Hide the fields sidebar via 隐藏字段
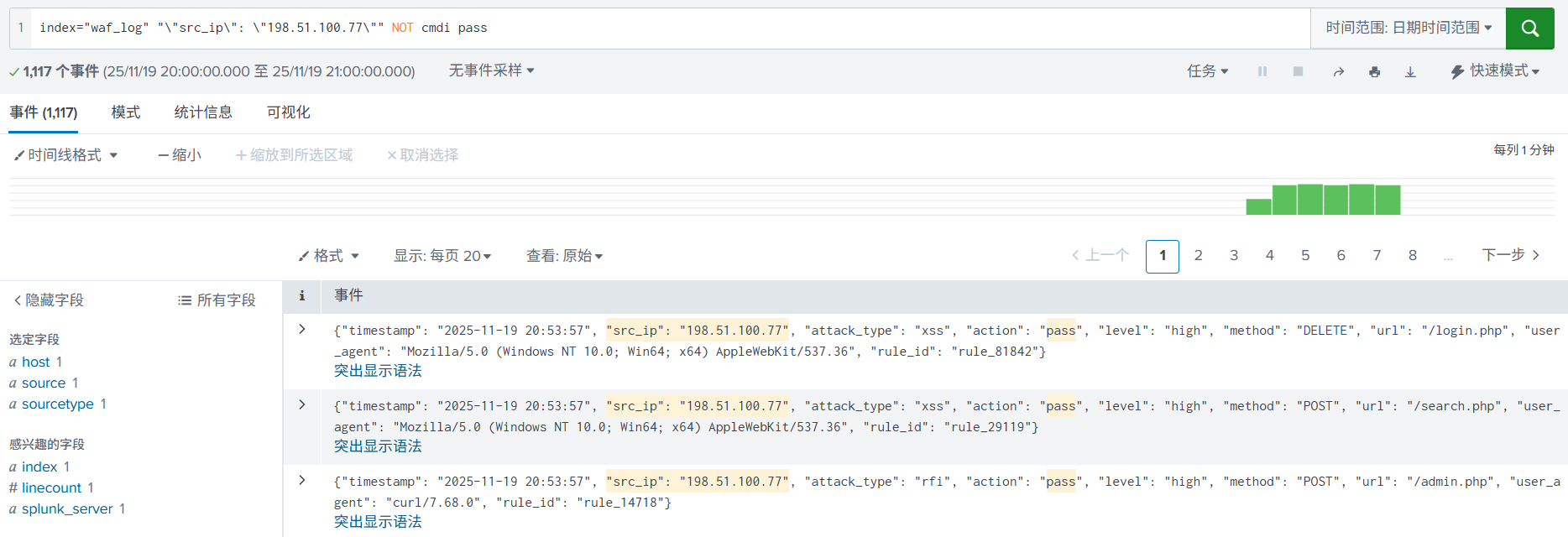The height and width of the screenshot is (537, 1568). [49, 300]
